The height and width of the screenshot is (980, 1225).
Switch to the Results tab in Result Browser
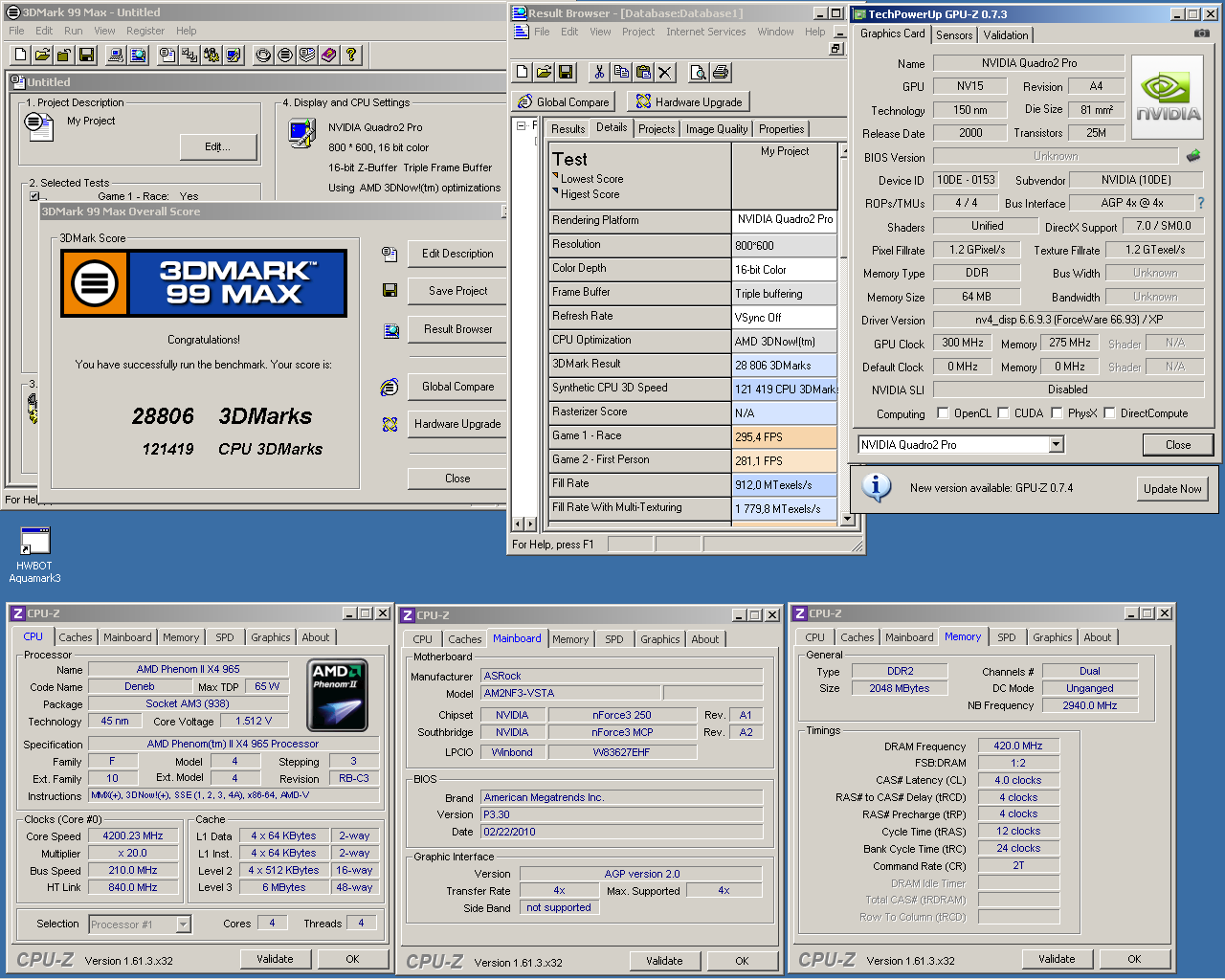click(568, 129)
